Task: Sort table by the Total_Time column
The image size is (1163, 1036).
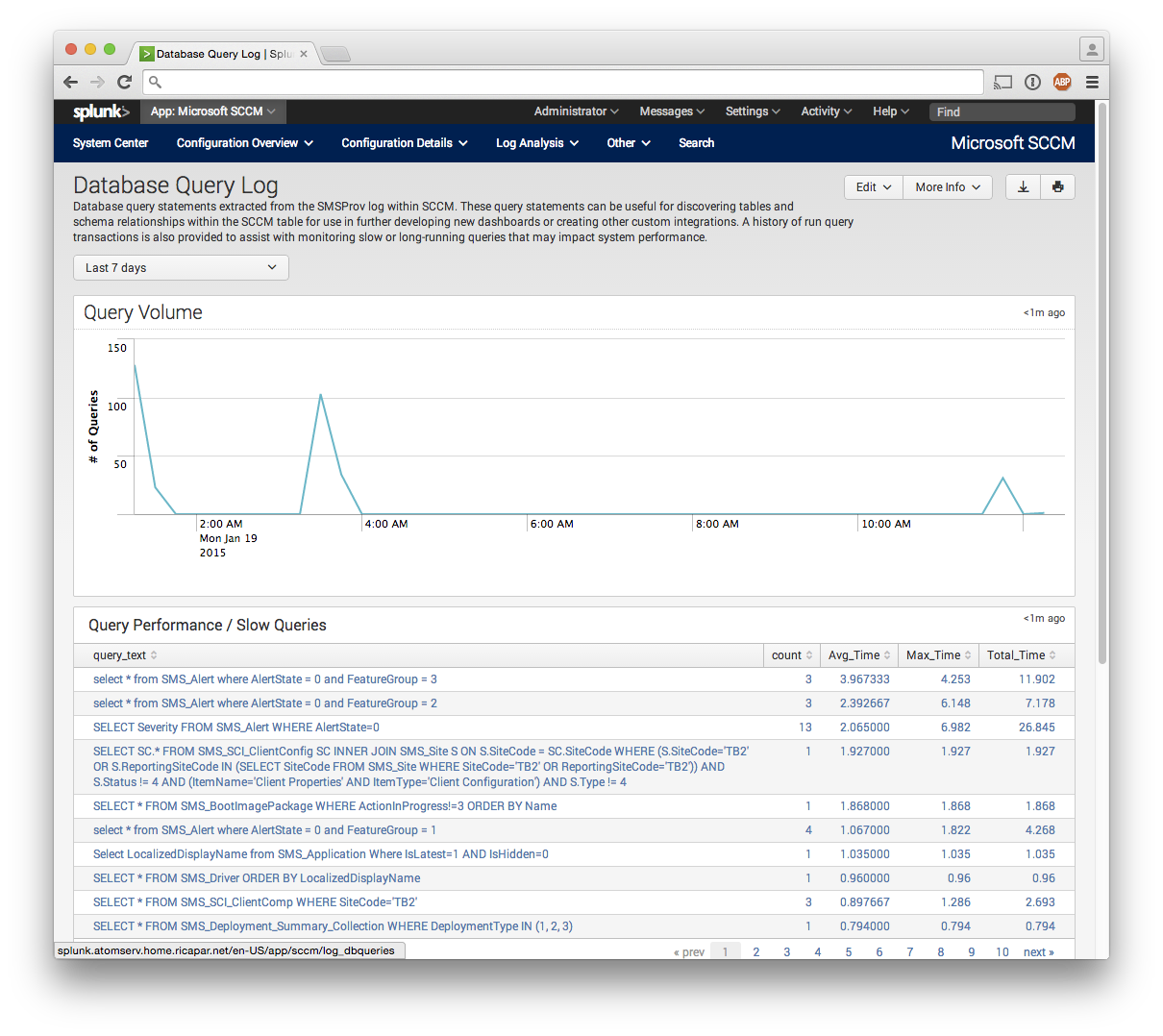Action: point(1022,655)
